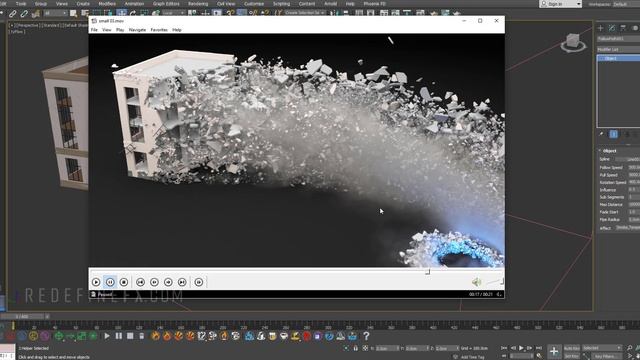This screenshot has width=640, height=360.
Task: Click the Affect button in Object rollout
Action: pyautogui.click(x=627, y=228)
